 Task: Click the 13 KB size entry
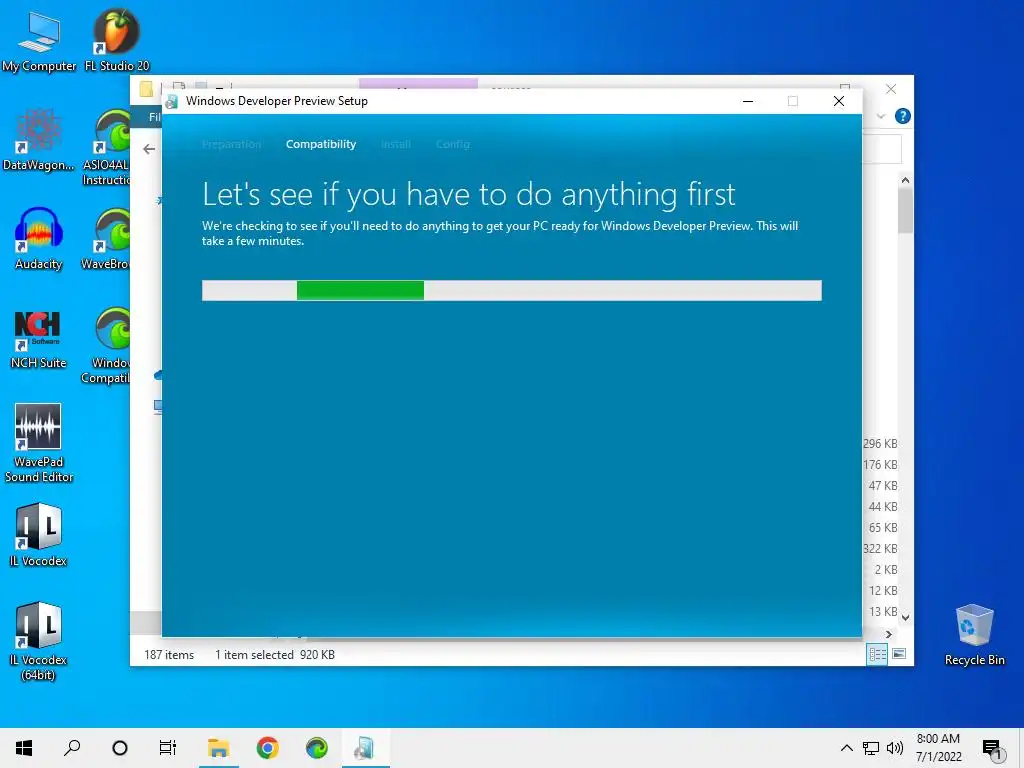tap(883, 611)
